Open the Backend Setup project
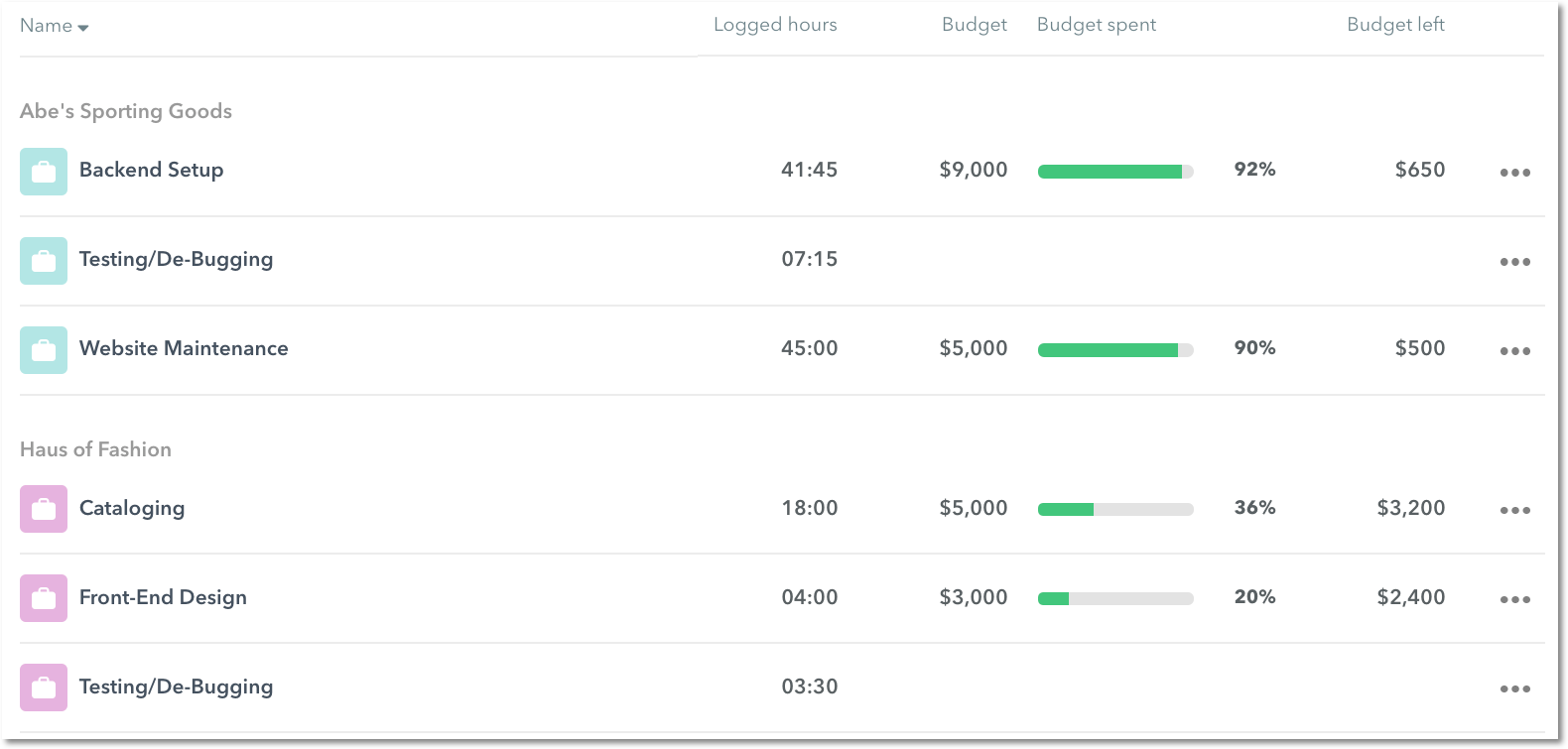Screen dimensions: 1568x749 point(151,170)
